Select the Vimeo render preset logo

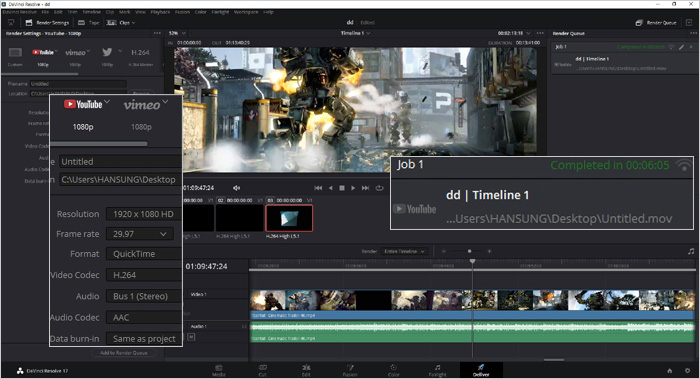pos(75,53)
